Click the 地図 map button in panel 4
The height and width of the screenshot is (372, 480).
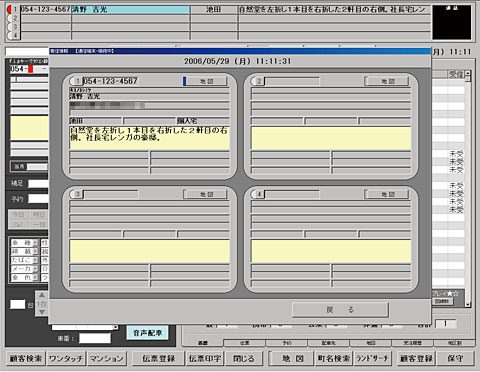(387, 194)
